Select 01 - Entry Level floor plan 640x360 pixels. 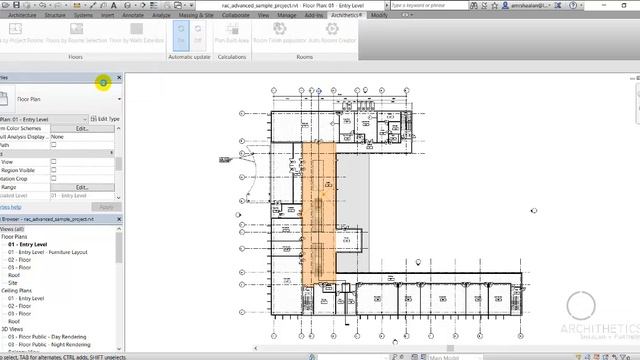[x=27, y=244]
